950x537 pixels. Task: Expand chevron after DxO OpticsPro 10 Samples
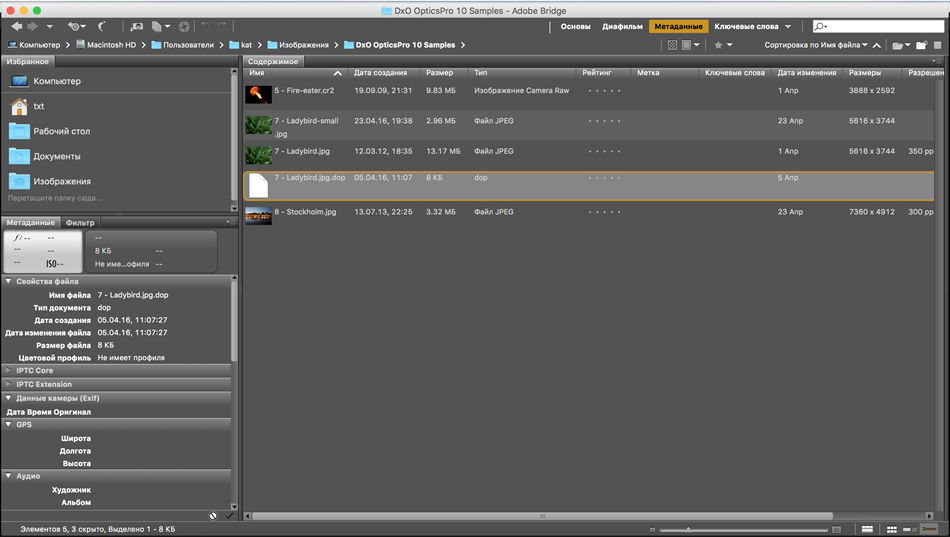tap(463, 45)
